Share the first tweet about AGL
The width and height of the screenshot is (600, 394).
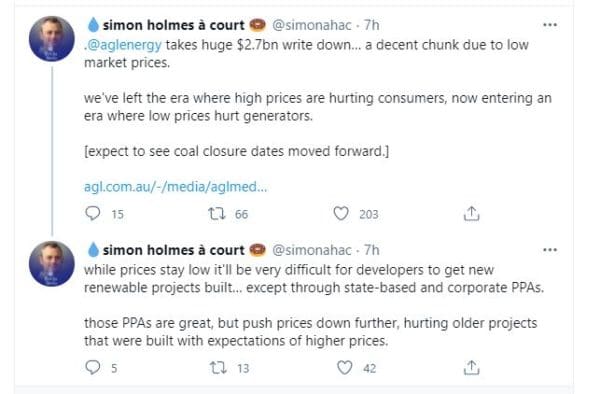(471, 213)
